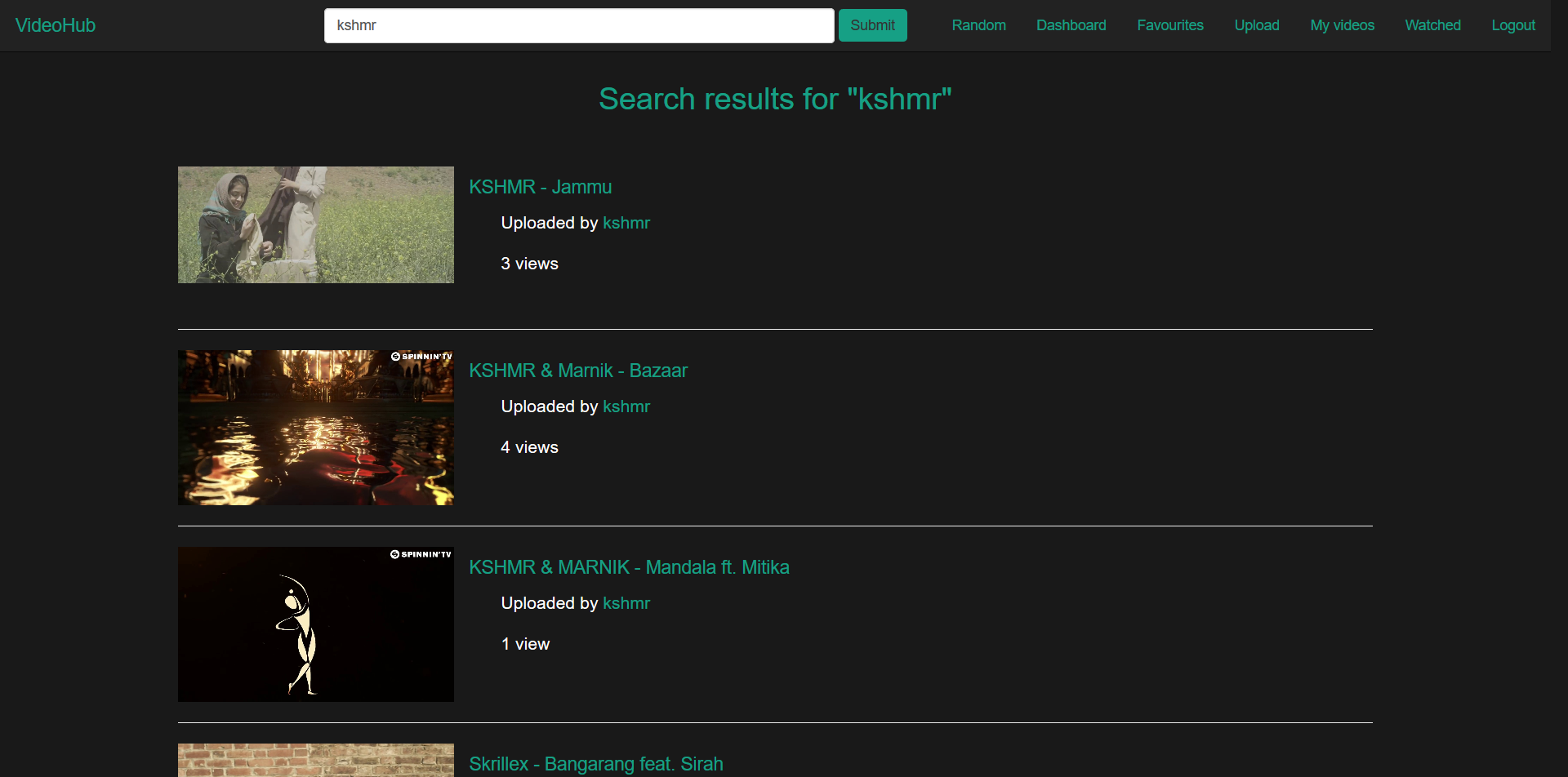1568x777 pixels.
Task: Open the Skrillex Bangarang brick wall thumbnail
Action: click(x=316, y=760)
